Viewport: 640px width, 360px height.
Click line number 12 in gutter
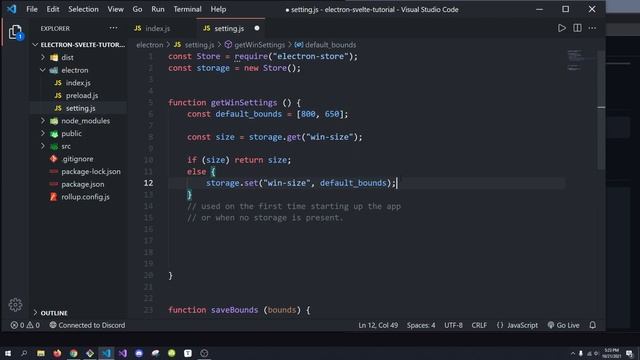[x=148, y=183]
